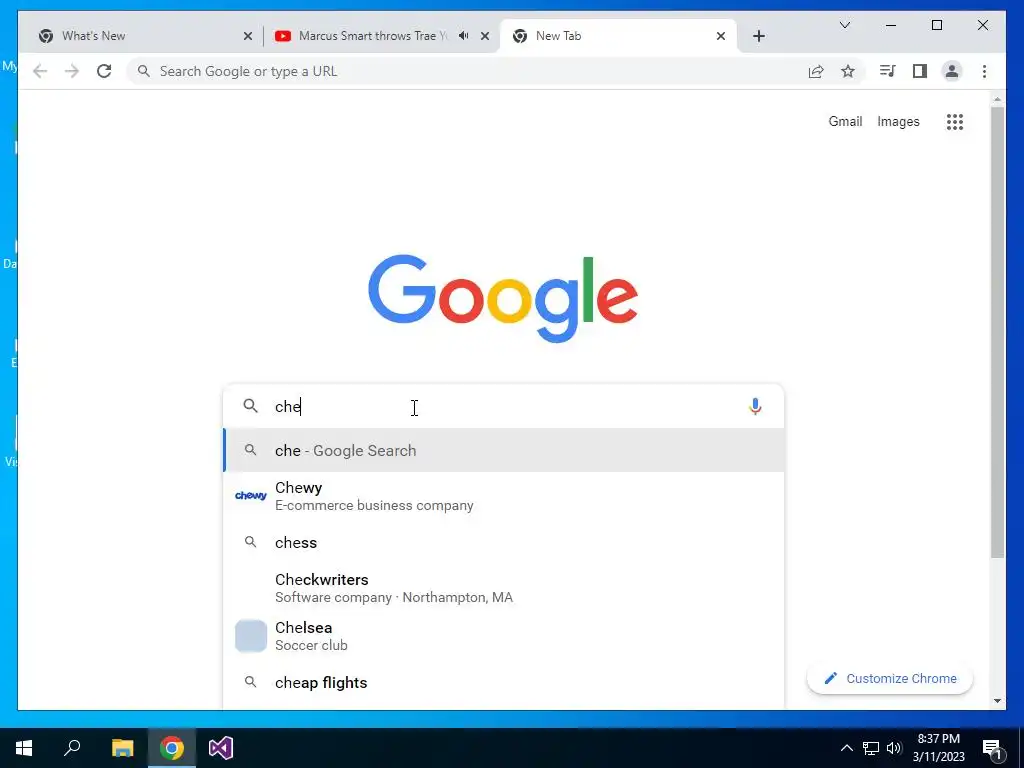Open the Google apps grid
This screenshot has height=768, width=1024.
coord(955,121)
